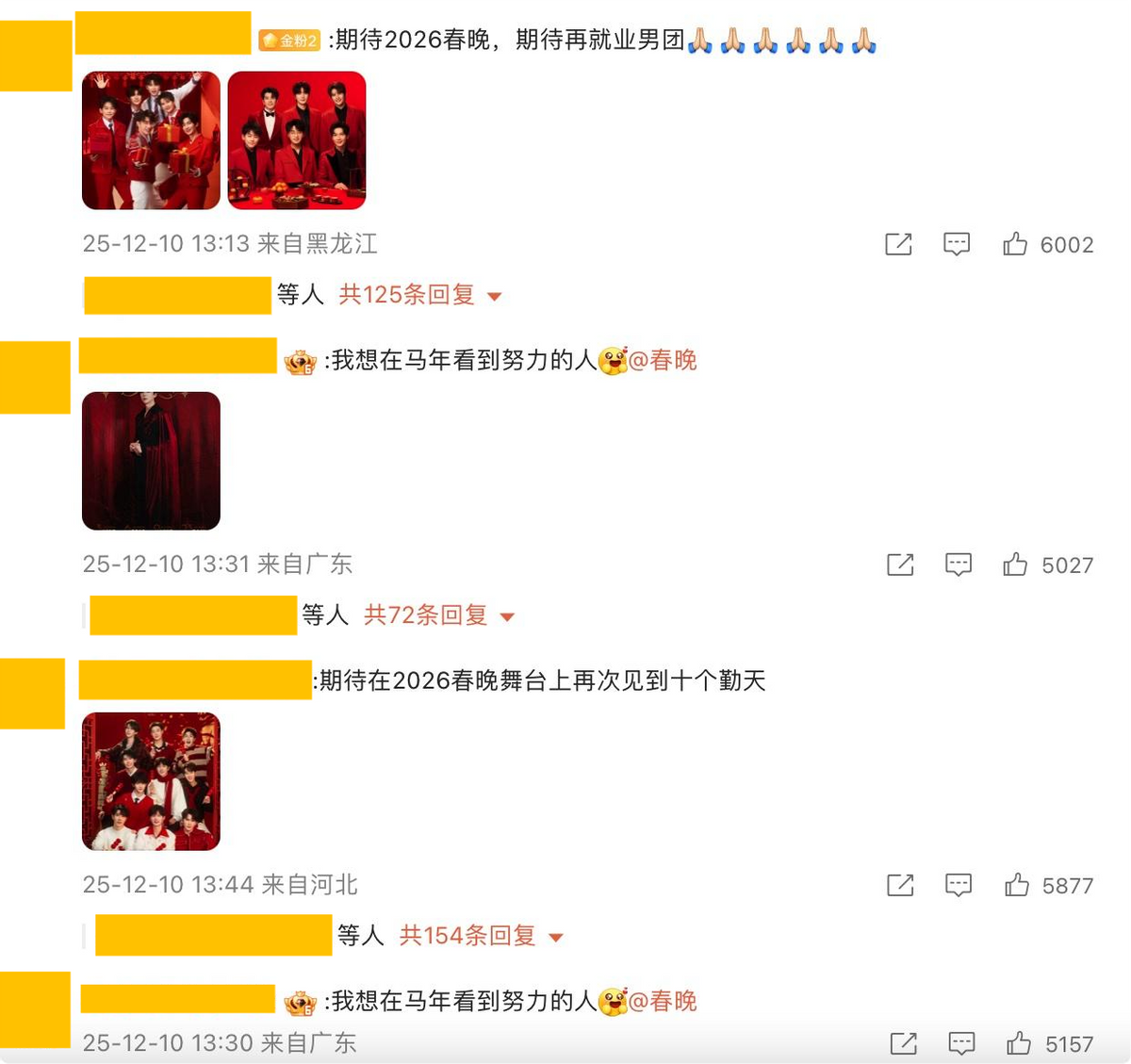Share the comment from 黑龙江
The image size is (1131, 1064).
click(898, 244)
